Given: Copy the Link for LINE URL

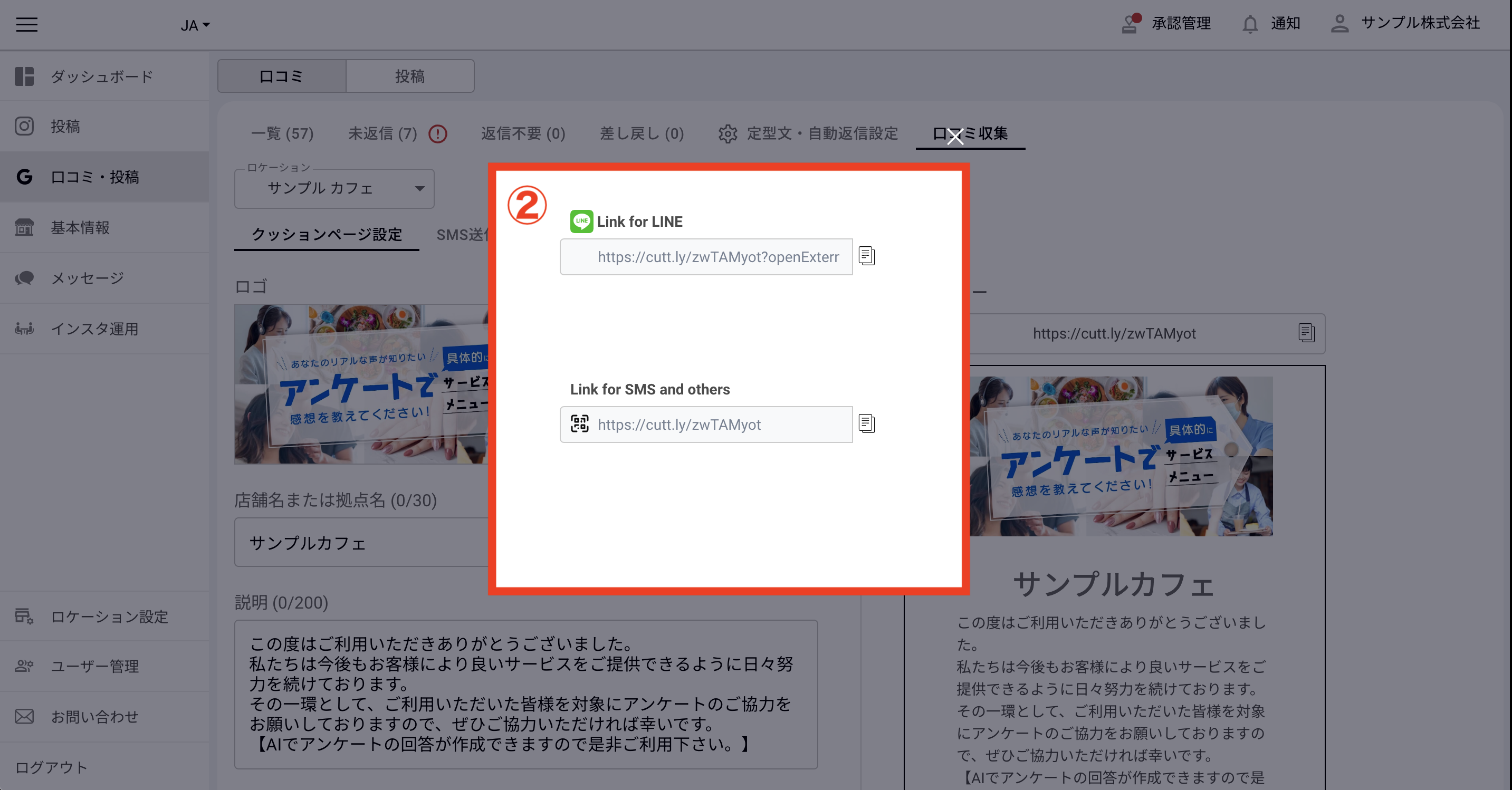Looking at the screenshot, I should pyautogui.click(x=867, y=256).
